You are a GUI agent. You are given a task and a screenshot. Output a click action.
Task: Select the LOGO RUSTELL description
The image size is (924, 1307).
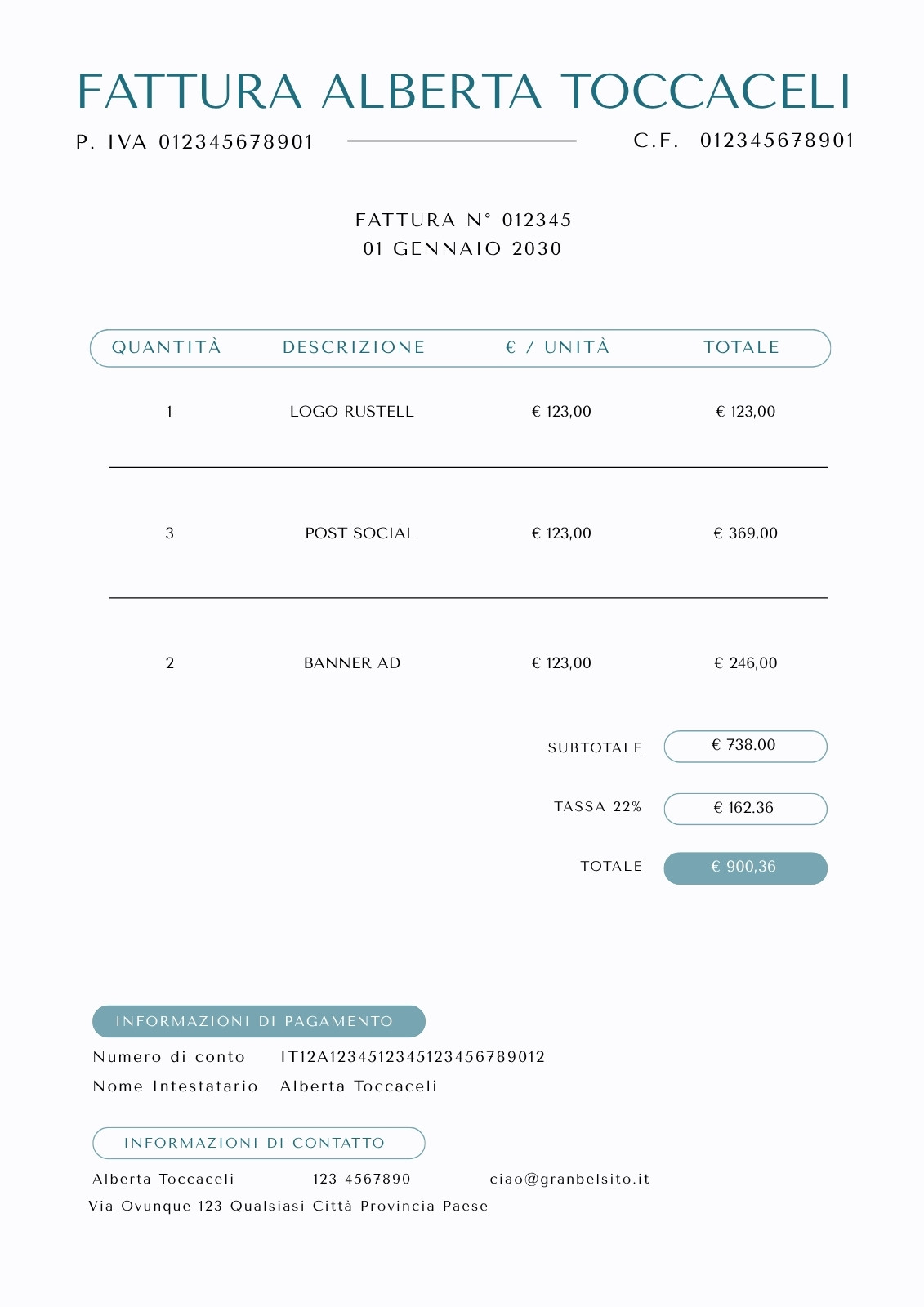[352, 412]
